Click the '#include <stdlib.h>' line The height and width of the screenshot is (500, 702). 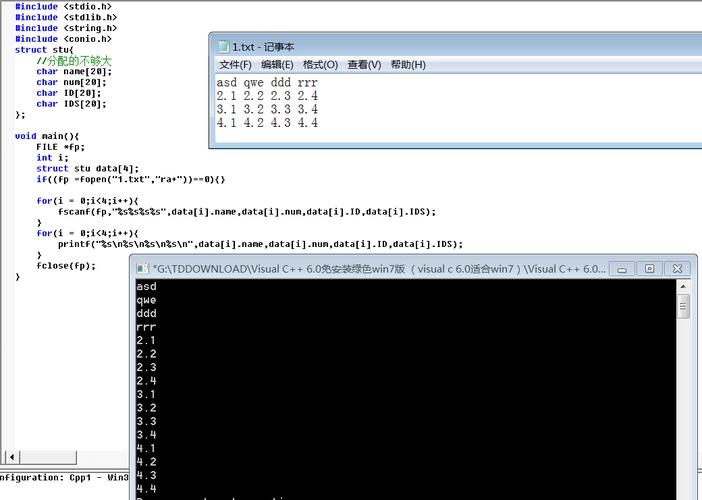click(x=66, y=17)
